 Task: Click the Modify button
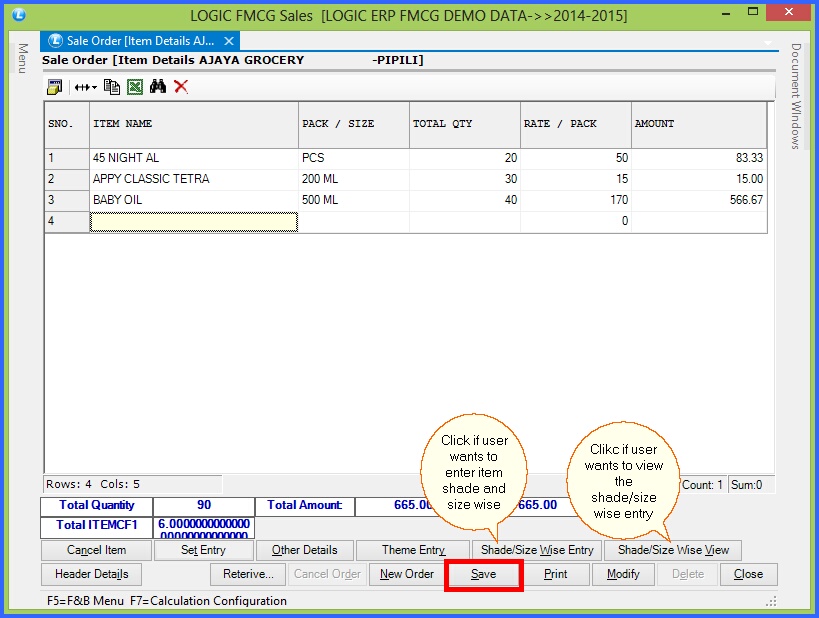click(x=623, y=574)
